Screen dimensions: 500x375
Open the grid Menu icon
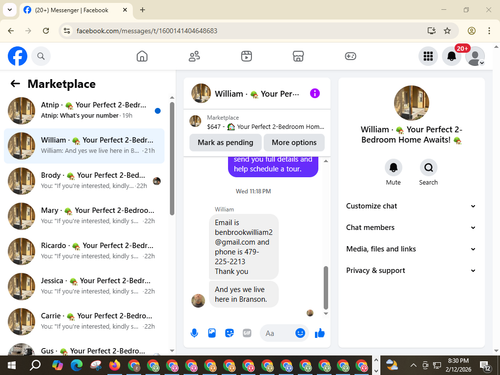coord(428,56)
